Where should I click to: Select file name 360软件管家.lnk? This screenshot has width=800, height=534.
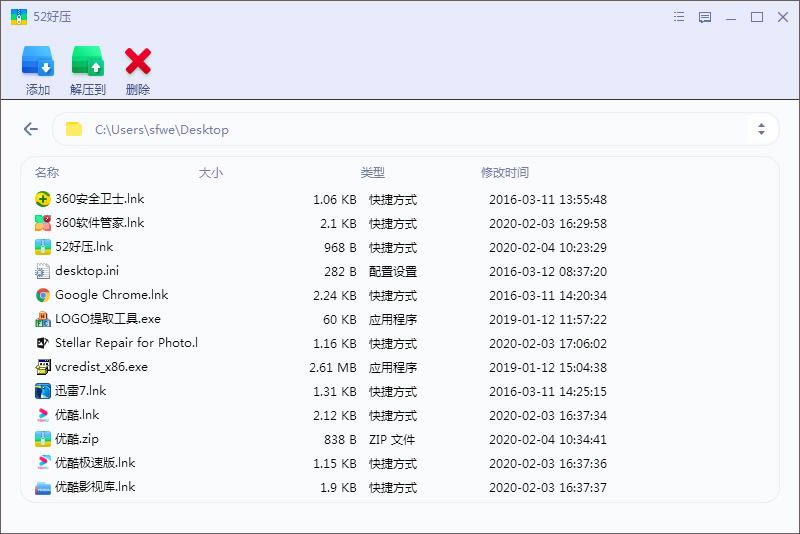(99, 223)
